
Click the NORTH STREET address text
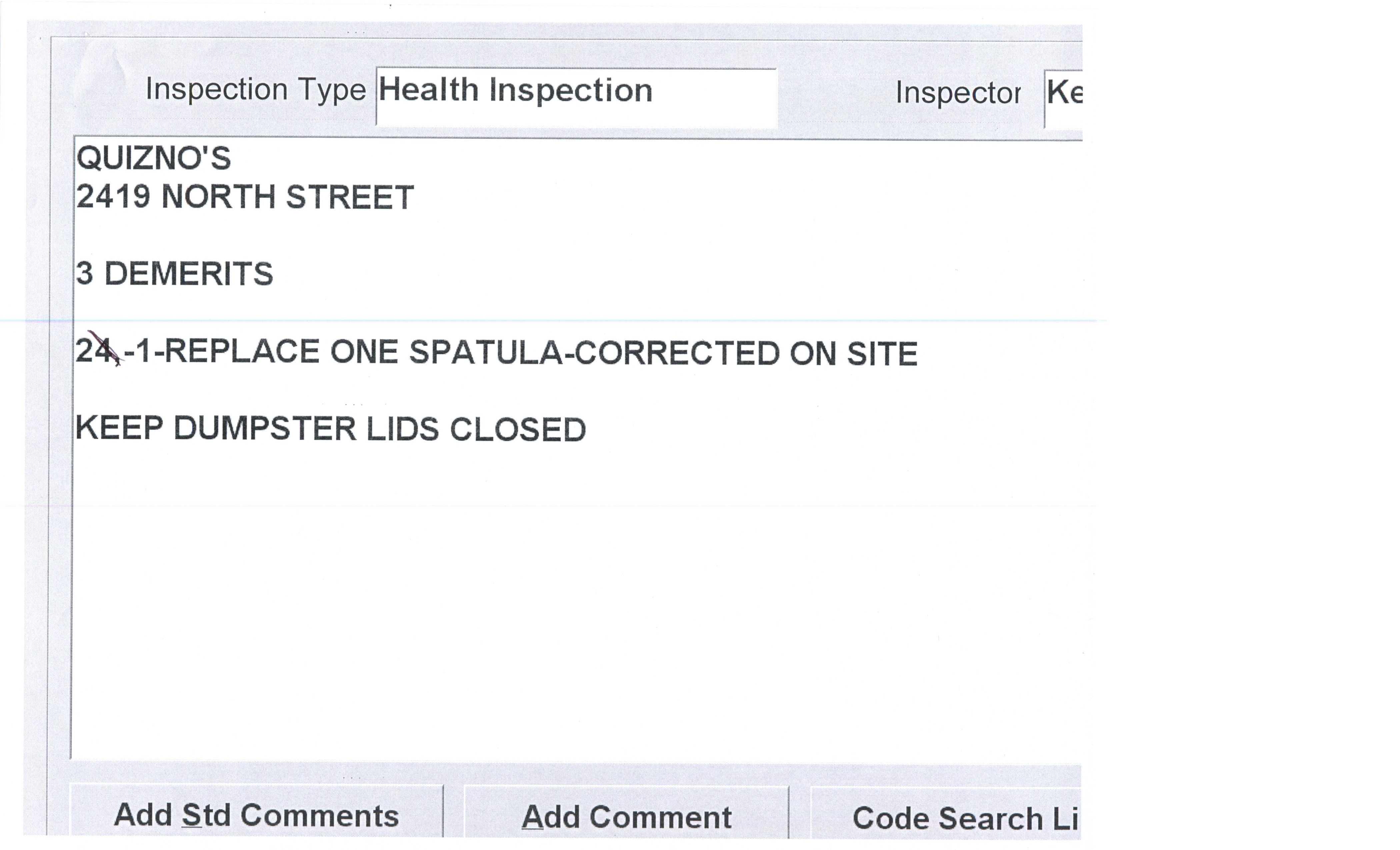287,197
